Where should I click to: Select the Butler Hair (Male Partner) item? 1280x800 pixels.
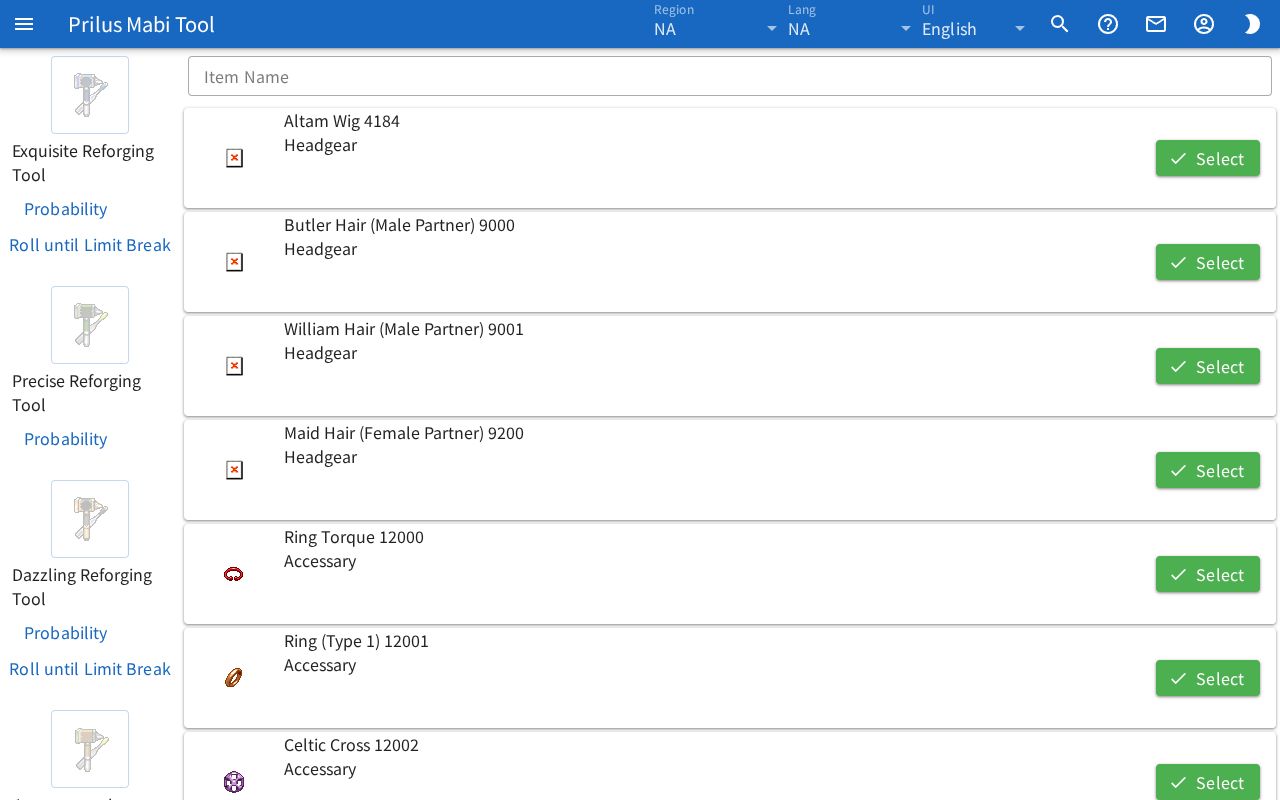coord(1208,262)
